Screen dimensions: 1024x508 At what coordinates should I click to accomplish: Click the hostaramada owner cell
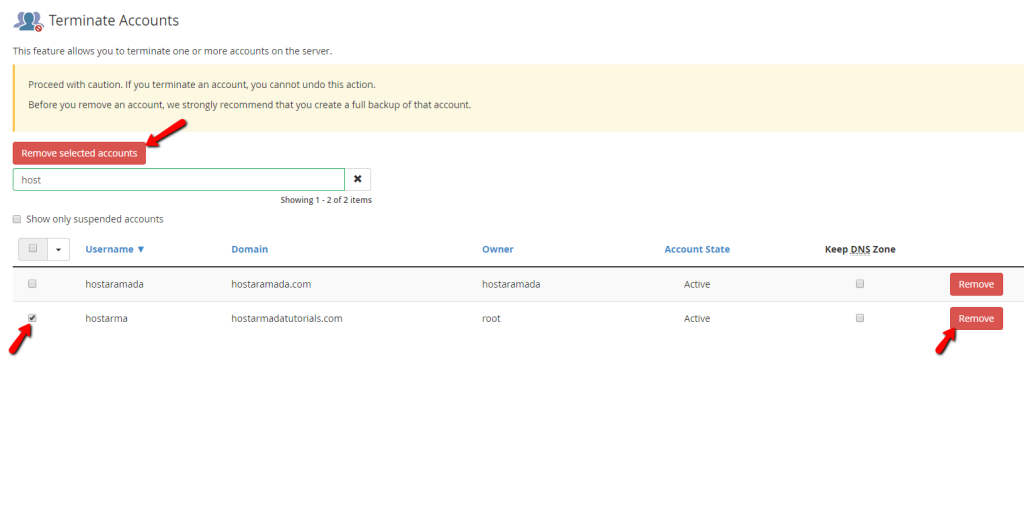click(511, 284)
